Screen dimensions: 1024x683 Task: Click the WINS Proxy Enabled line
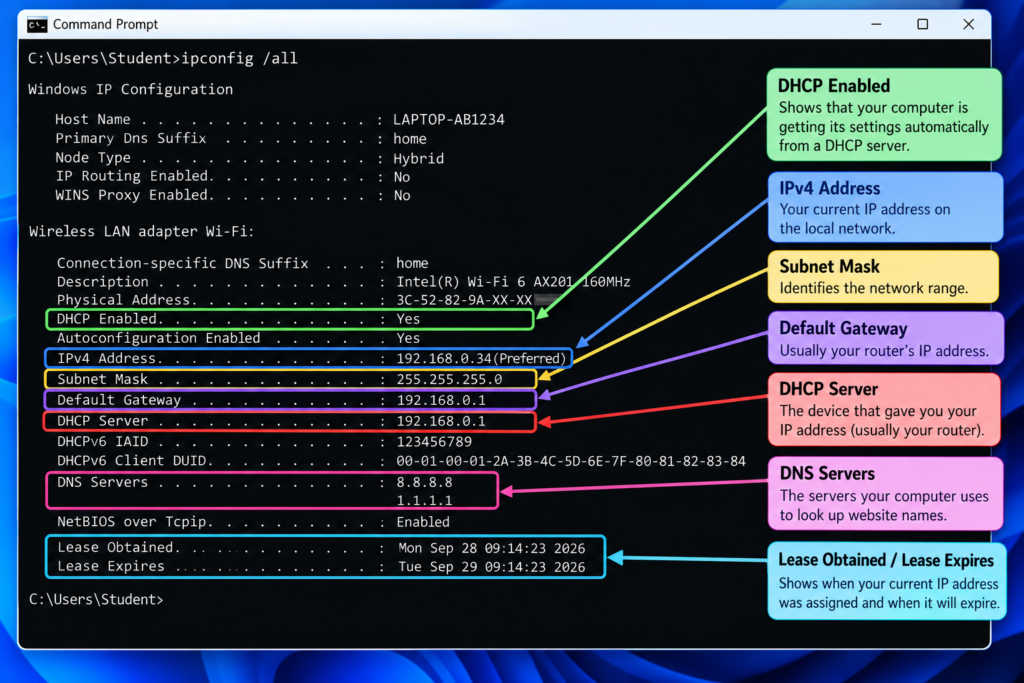(232, 195)
